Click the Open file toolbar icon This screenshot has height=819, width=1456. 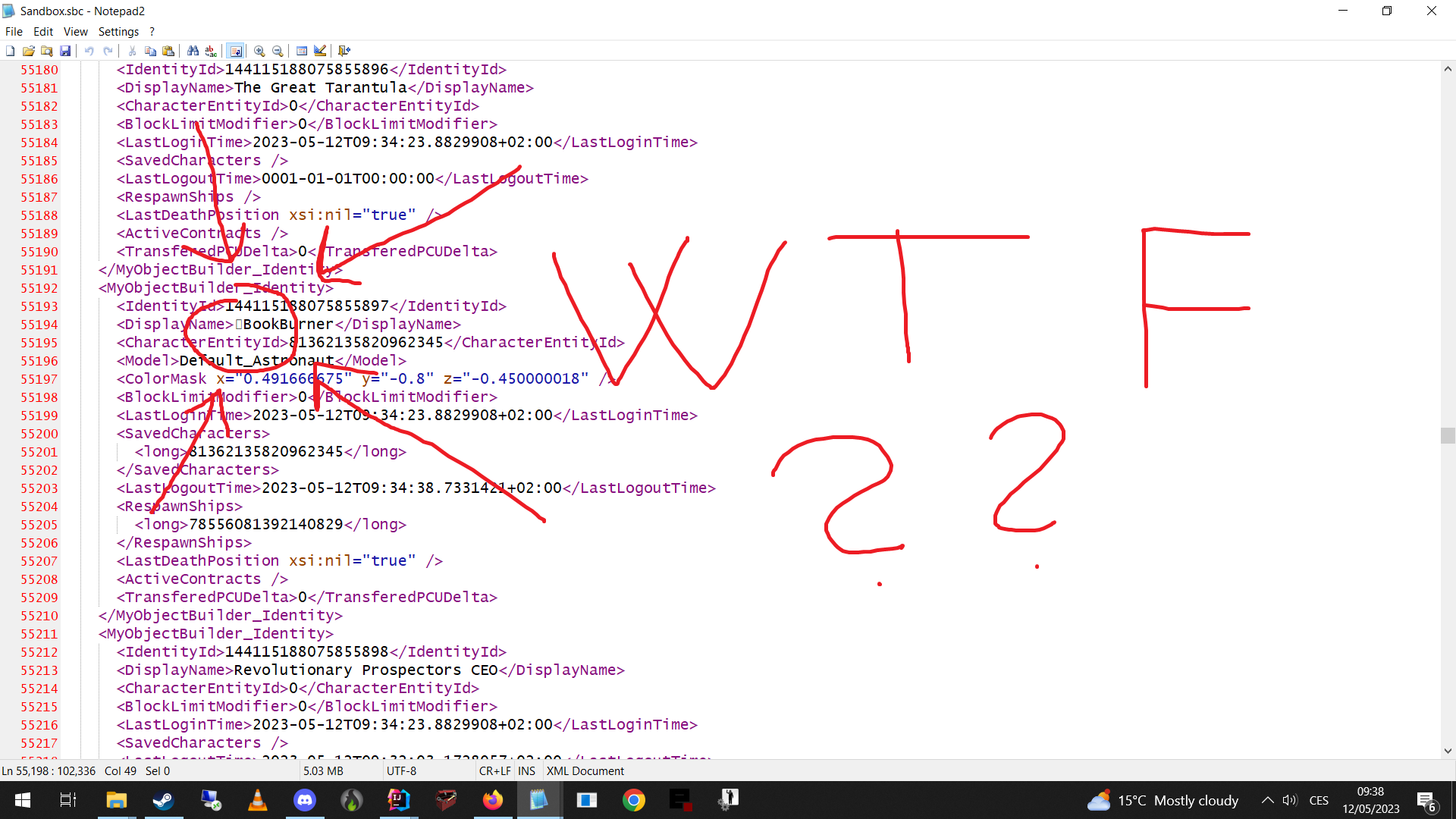[x=28, y=51]
